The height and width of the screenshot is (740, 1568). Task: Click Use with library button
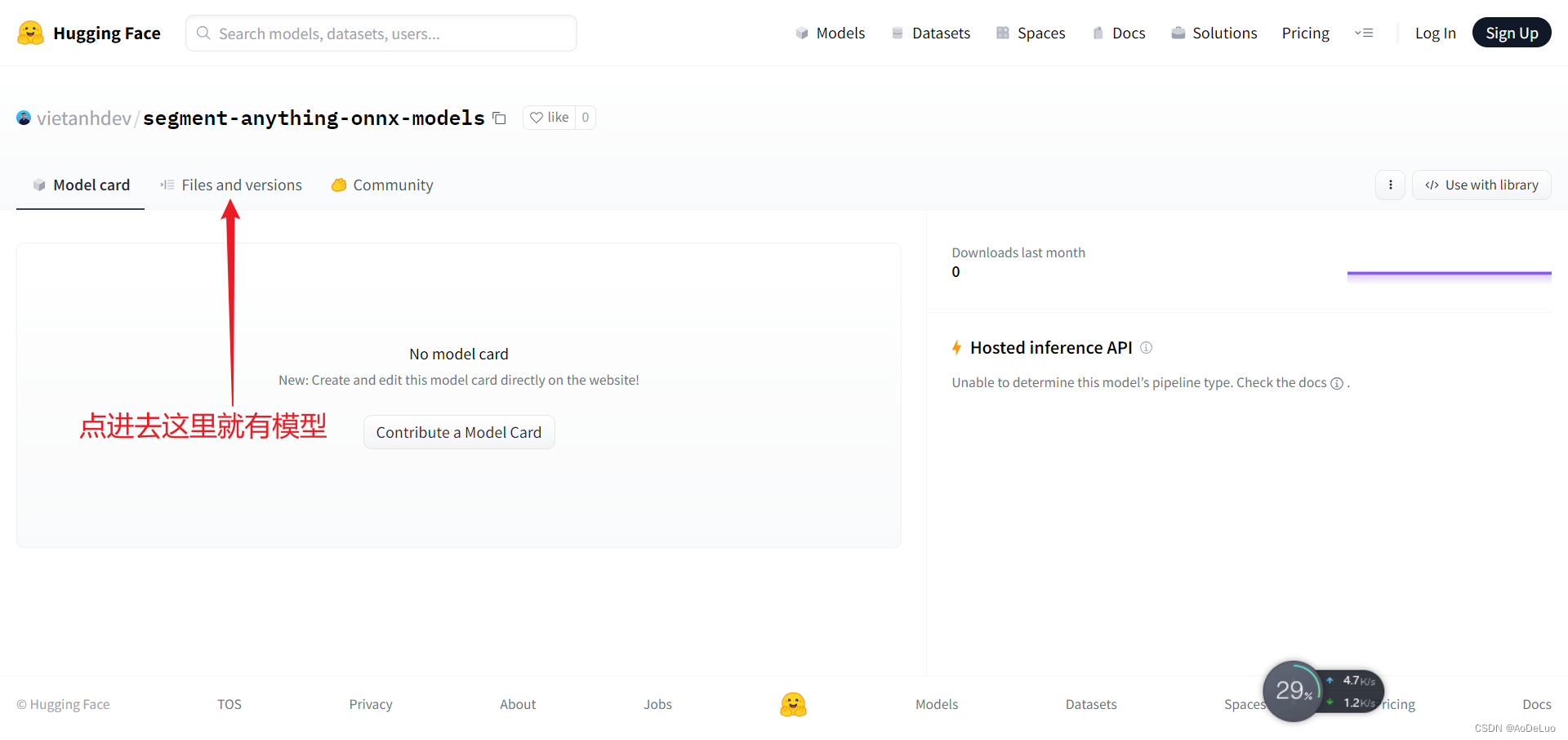[1481, 185]
